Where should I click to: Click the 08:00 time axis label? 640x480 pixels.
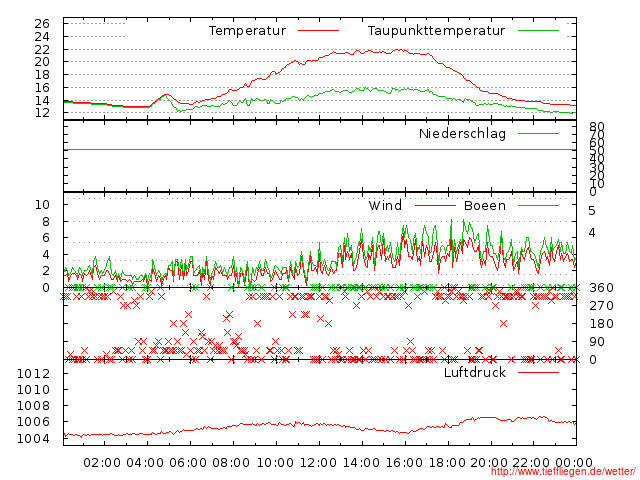[x=231, y=463]
